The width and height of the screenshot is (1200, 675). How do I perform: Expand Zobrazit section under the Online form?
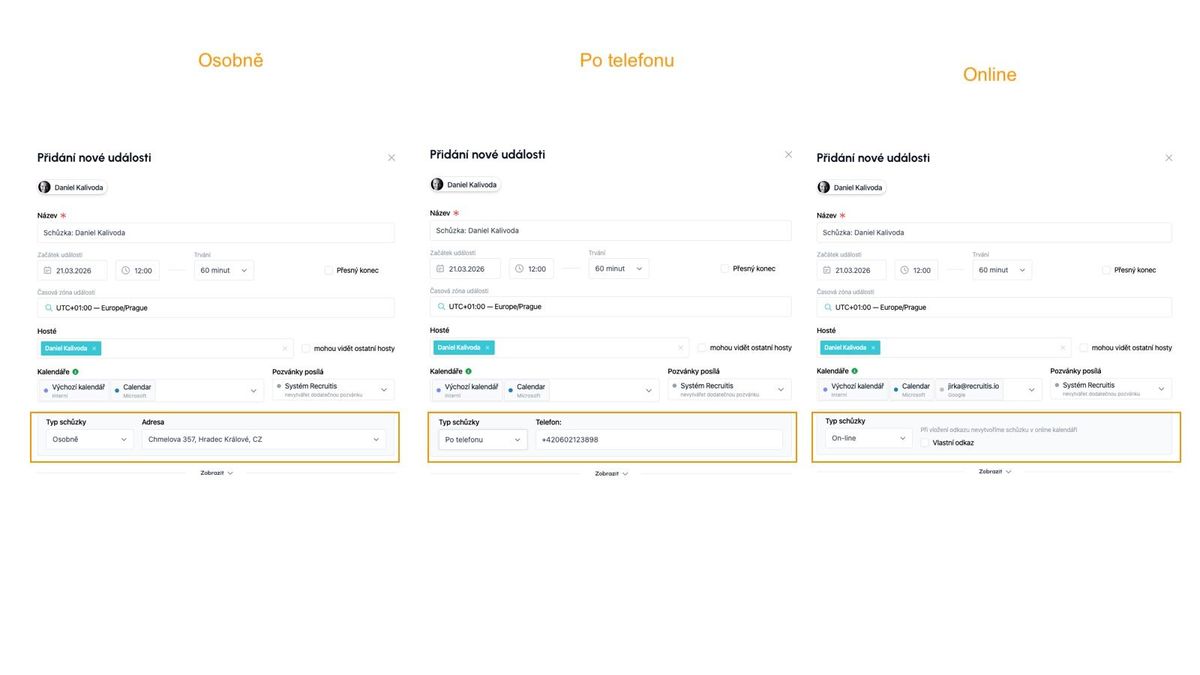pyautogui.click(x=995, y=471)
